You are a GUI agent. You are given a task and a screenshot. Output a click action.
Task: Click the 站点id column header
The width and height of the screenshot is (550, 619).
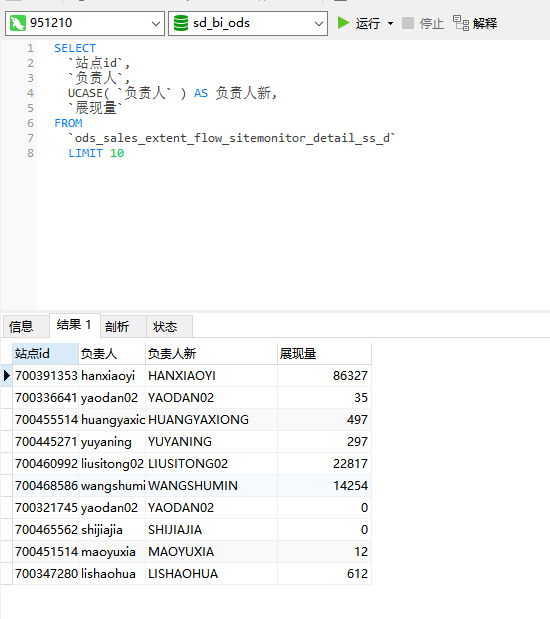tap(45, 353)
